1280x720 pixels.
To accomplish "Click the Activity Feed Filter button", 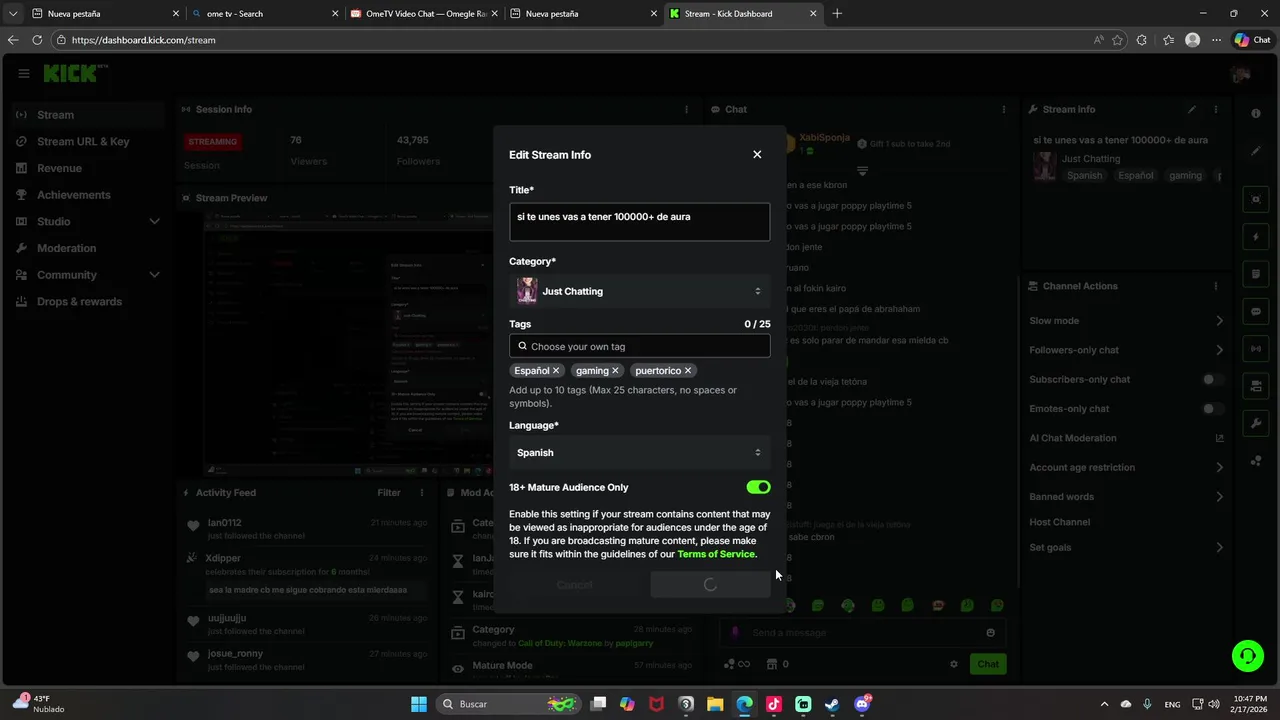I will click(389, 492).
